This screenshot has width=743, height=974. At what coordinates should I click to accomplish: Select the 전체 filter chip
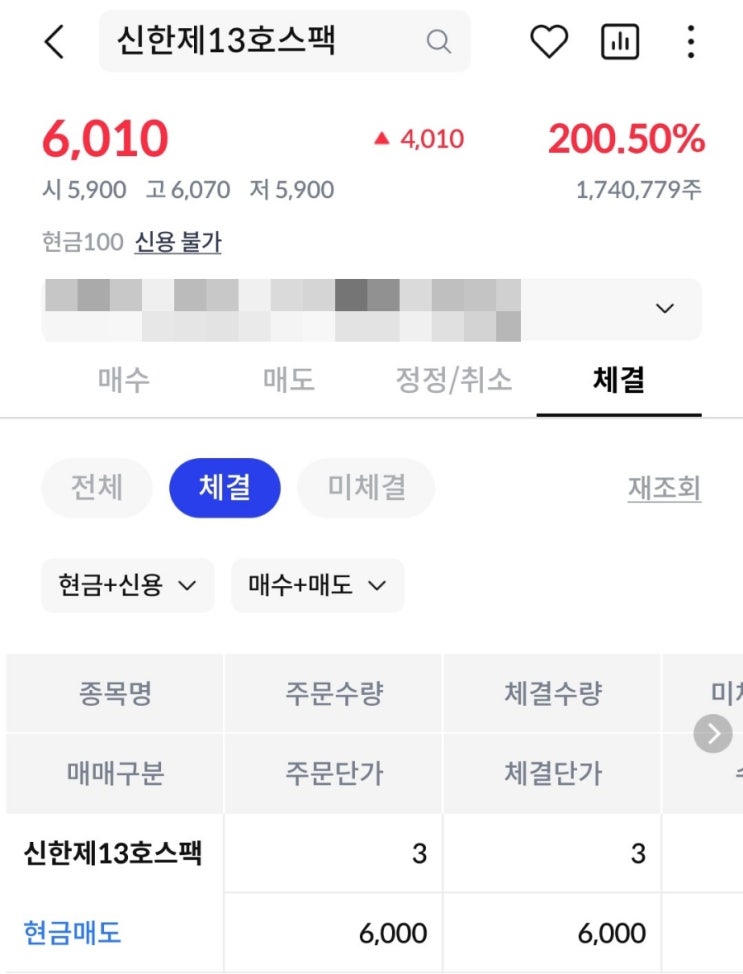click(x=97, y=488)
